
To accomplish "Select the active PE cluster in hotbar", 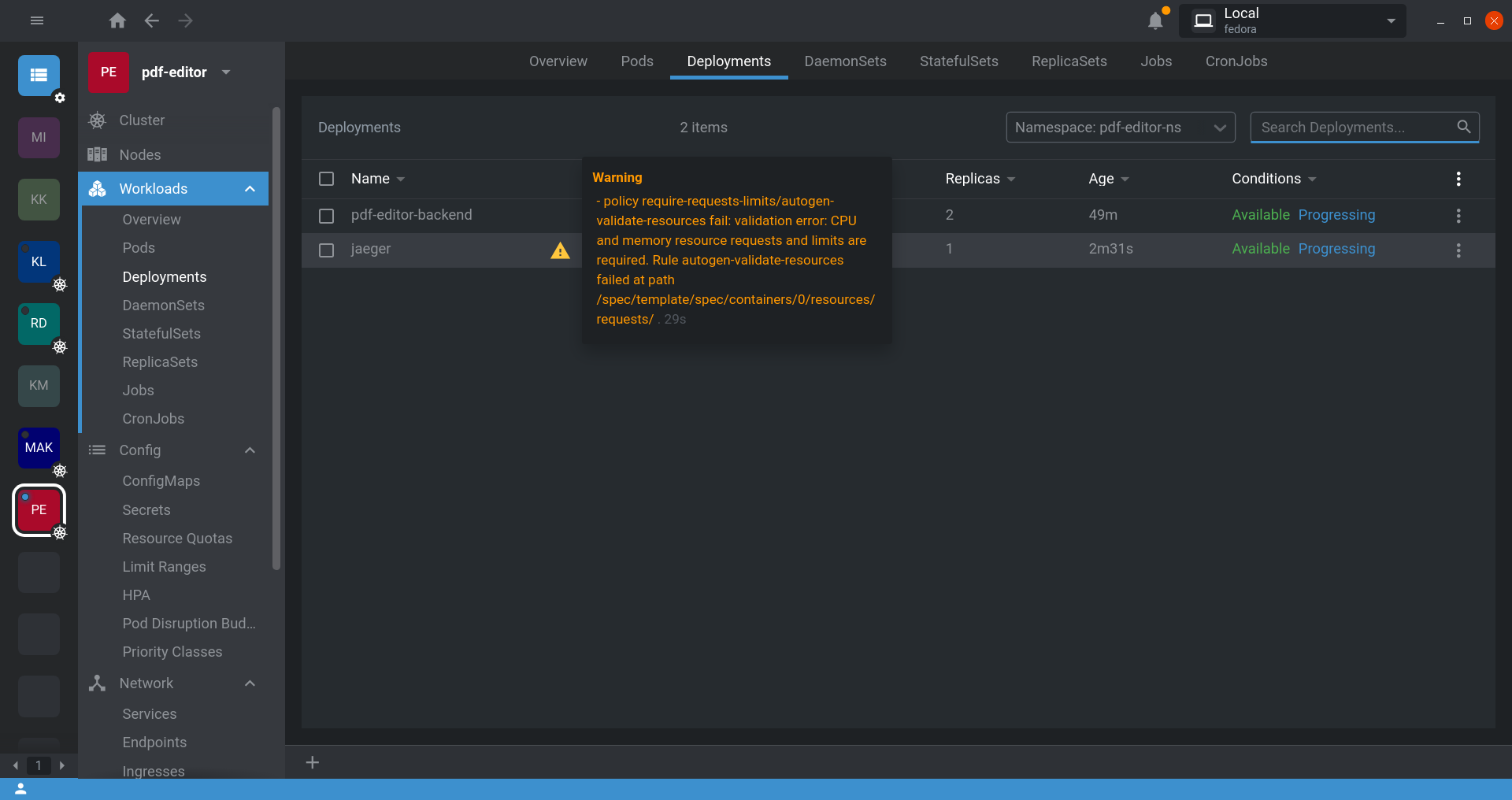I will 39,510.
